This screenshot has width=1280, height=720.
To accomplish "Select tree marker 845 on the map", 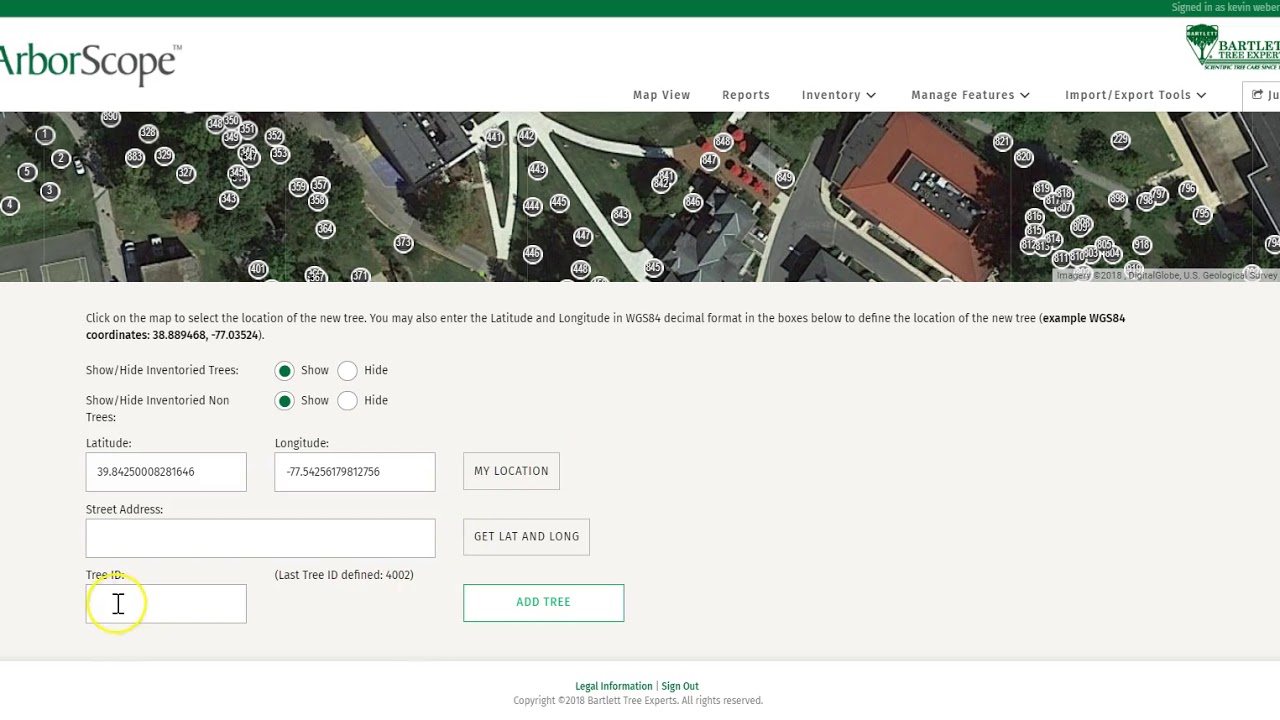I will click(x=653, y=267).
